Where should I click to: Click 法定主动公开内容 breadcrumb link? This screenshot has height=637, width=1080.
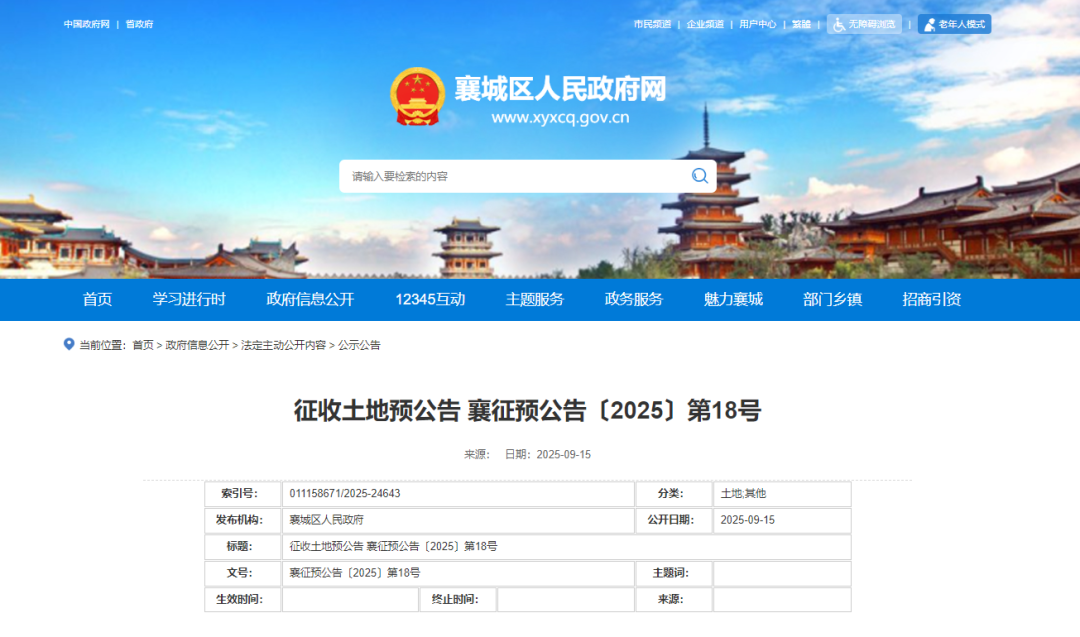283,345
